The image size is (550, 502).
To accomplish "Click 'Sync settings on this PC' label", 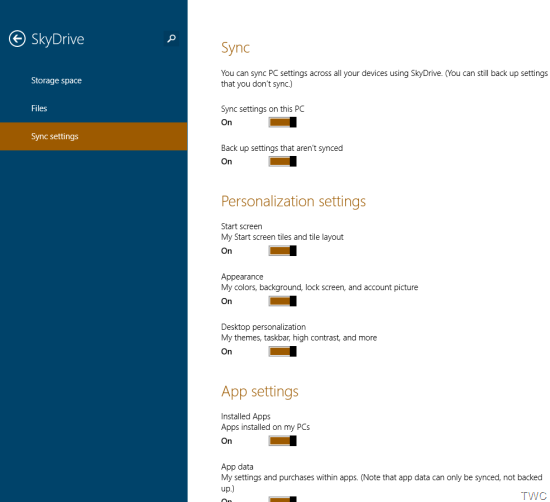I will 262,109.
